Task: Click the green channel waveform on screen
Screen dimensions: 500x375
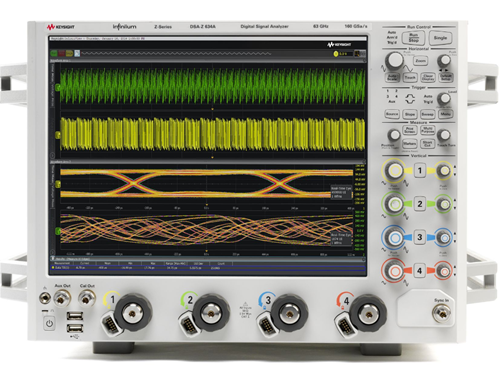Action: point(212,86)
